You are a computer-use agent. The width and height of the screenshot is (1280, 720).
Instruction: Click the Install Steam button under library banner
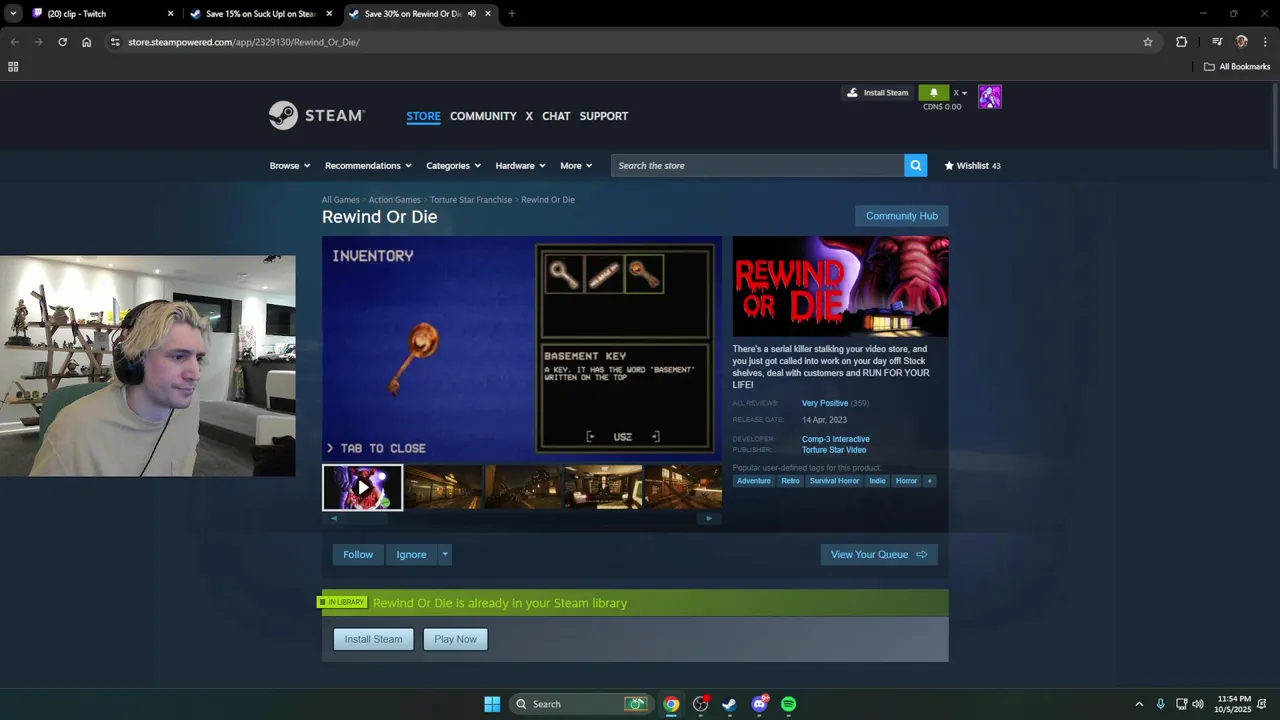click(373, 639)
